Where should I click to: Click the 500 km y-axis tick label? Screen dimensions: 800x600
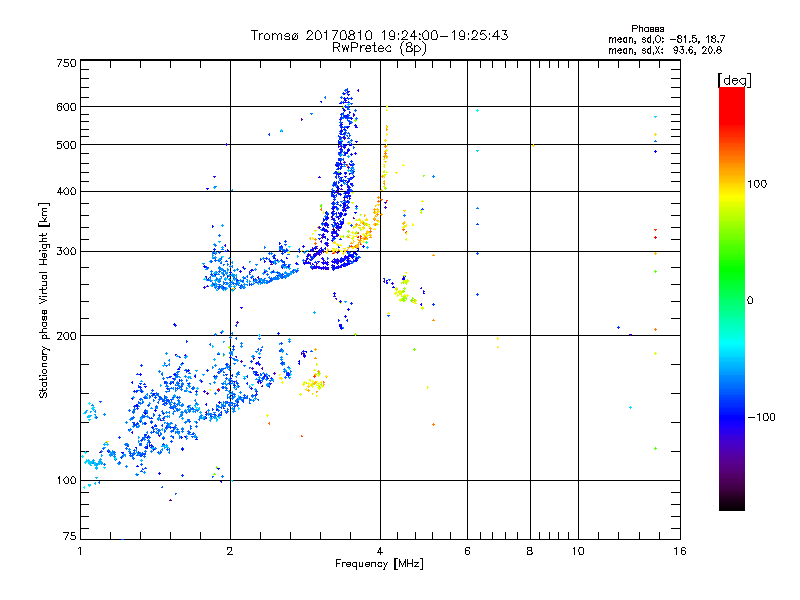[x=66, y=145]
